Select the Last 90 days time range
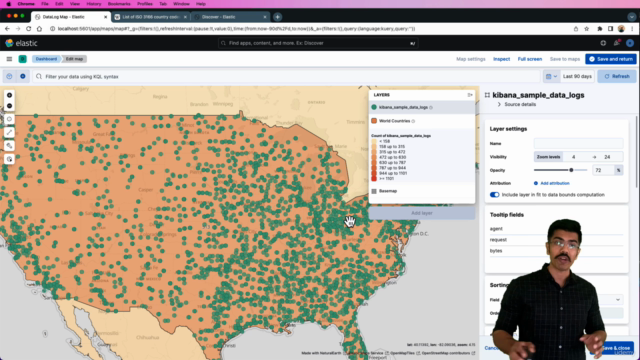This screenshot has width=640, height=360. (577, 76)
